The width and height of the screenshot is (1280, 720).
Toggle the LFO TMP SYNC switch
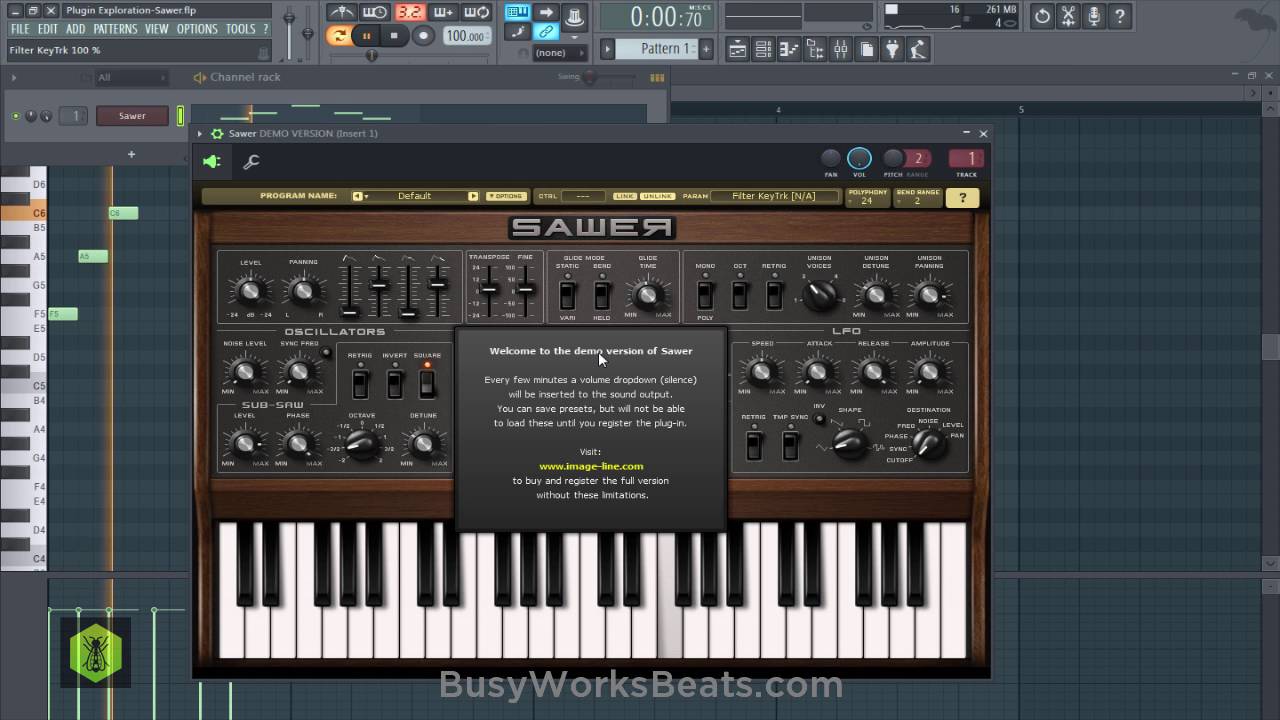[x=790, y=445]
